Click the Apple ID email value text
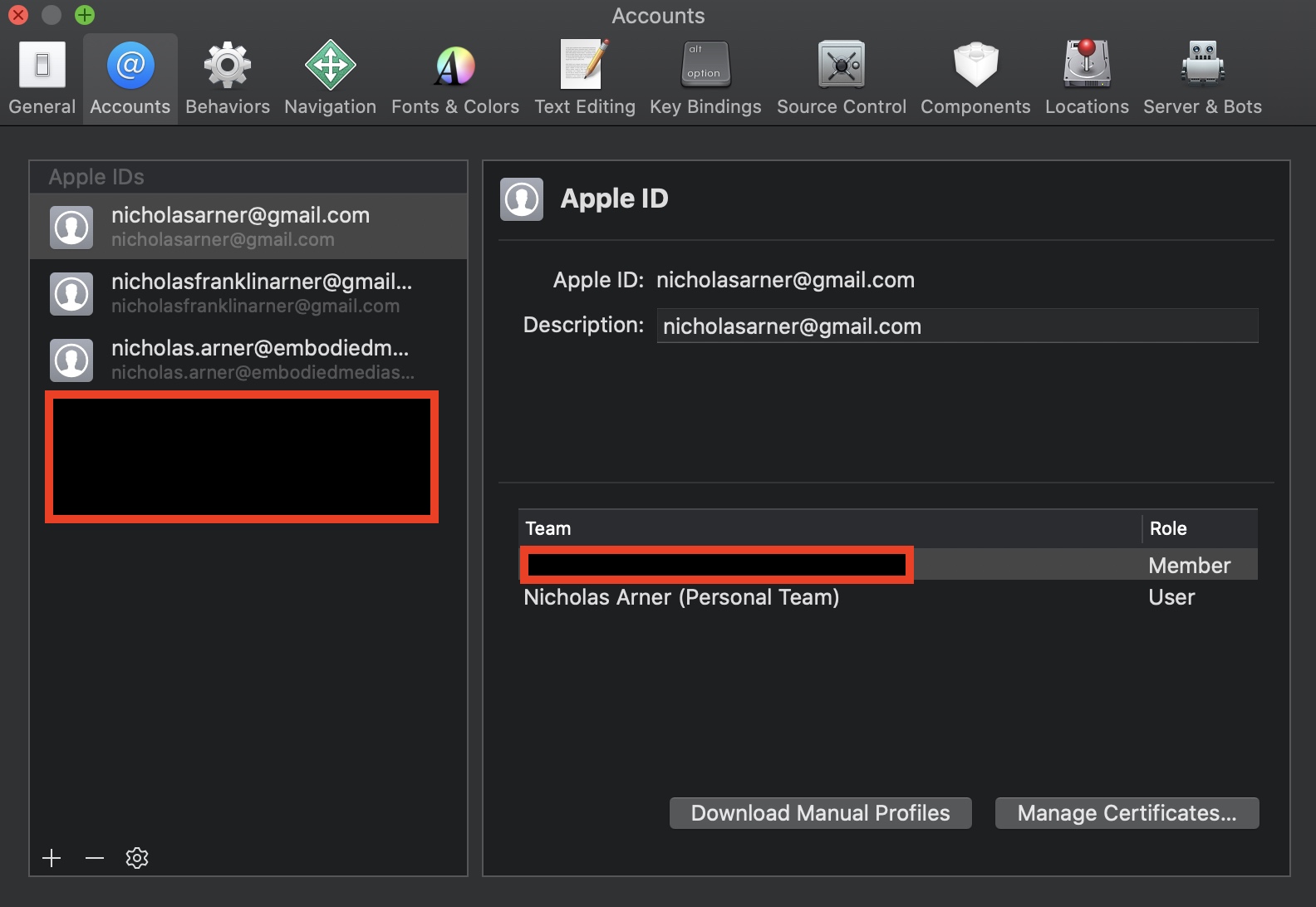Image resolution: width=1316 pixels, height=907 pixels. (785, 280)
